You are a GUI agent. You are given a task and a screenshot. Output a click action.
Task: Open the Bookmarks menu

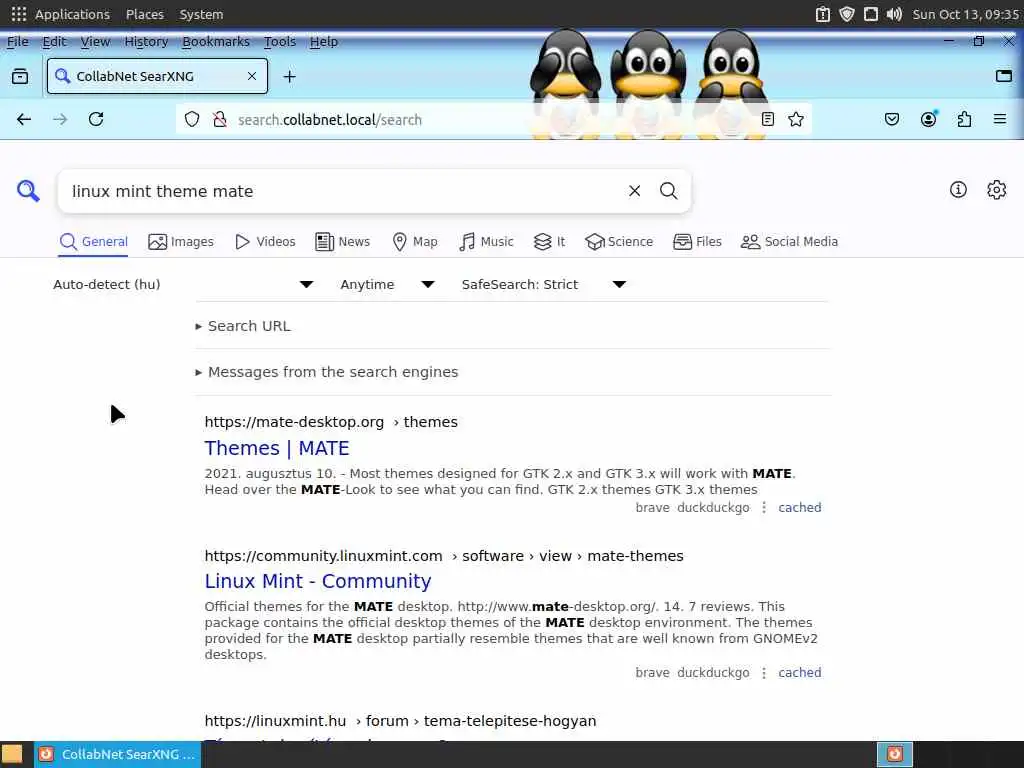tap(216, 42)
